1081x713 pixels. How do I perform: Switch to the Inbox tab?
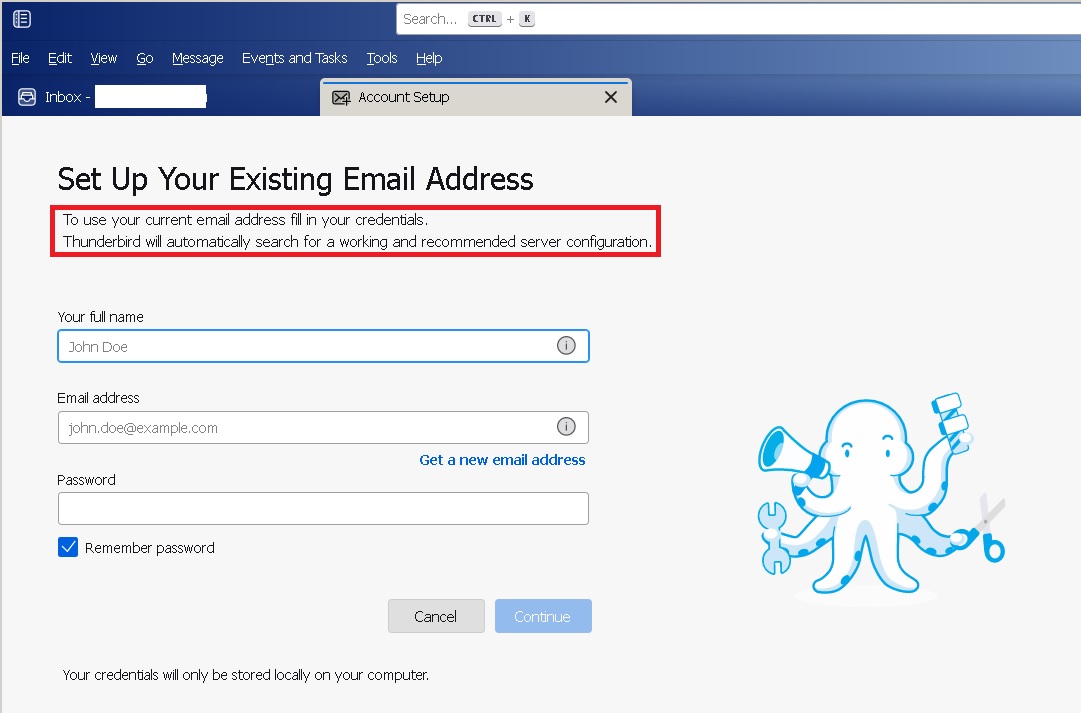110,97
